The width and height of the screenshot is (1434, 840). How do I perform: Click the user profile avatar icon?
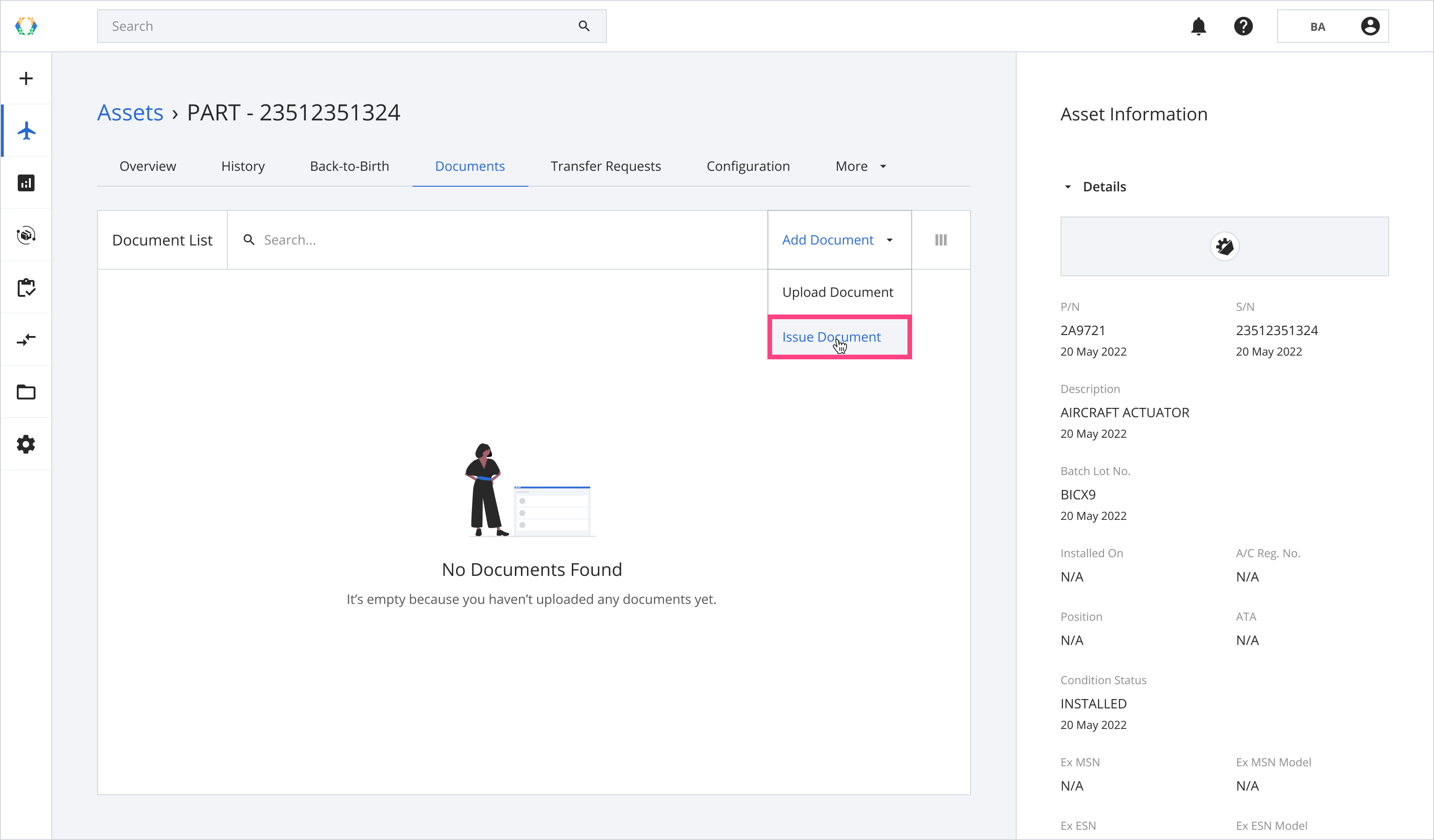[x=1370, y=26]
